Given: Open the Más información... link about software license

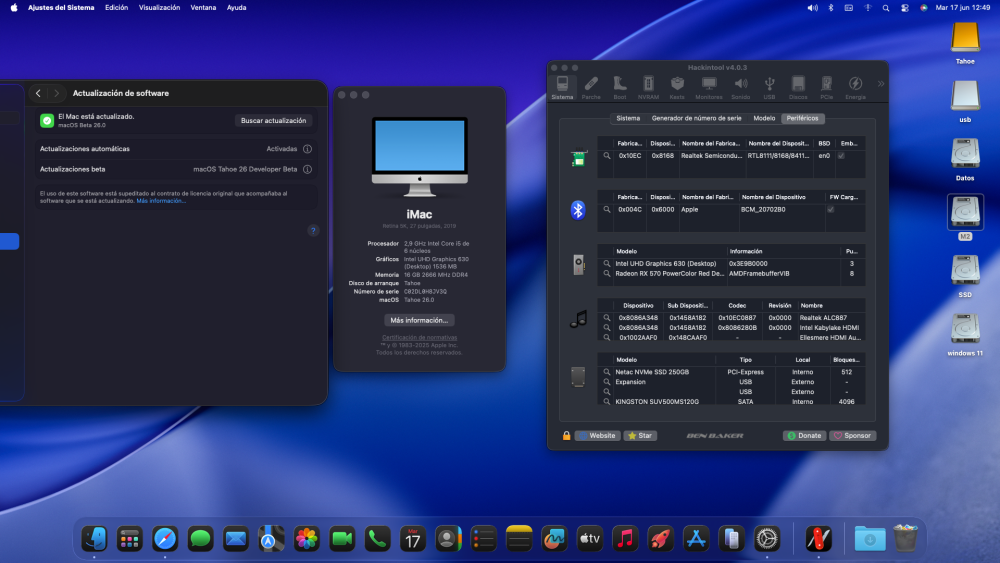Looking at the screenshot, I should coord(161,201).
